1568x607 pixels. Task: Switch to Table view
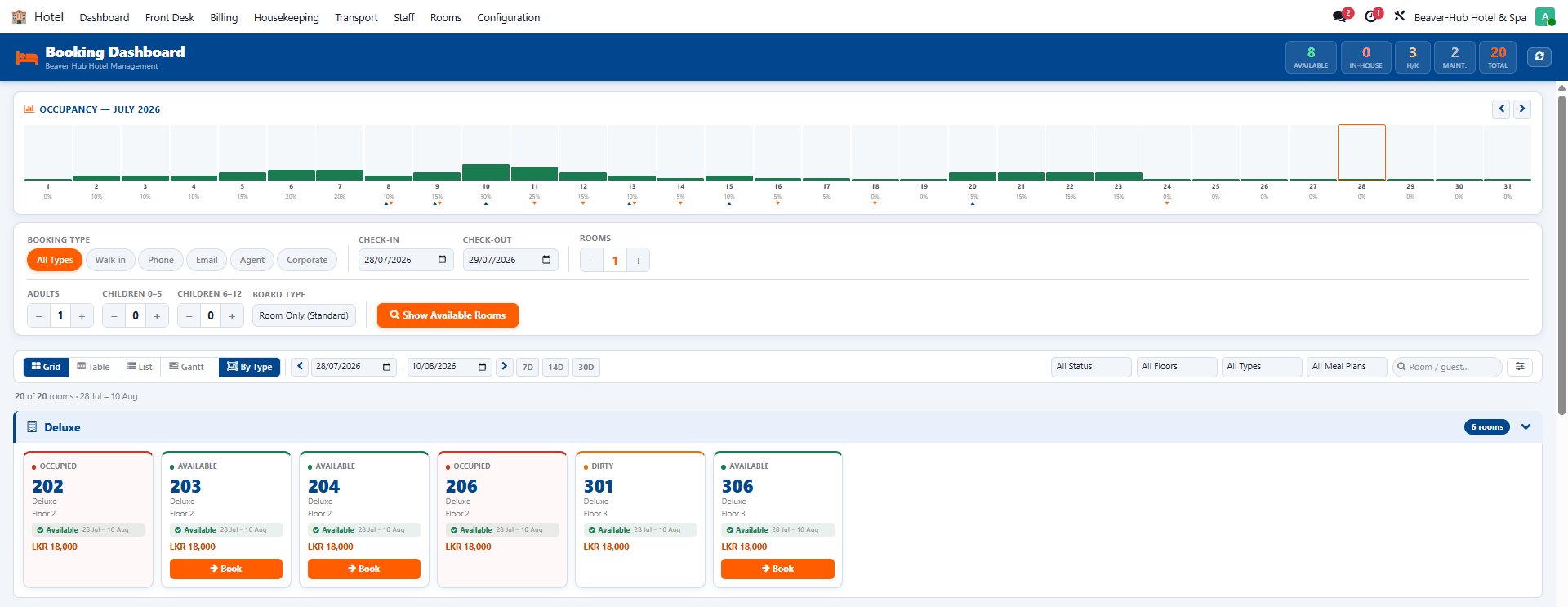[x=93, y=367]
